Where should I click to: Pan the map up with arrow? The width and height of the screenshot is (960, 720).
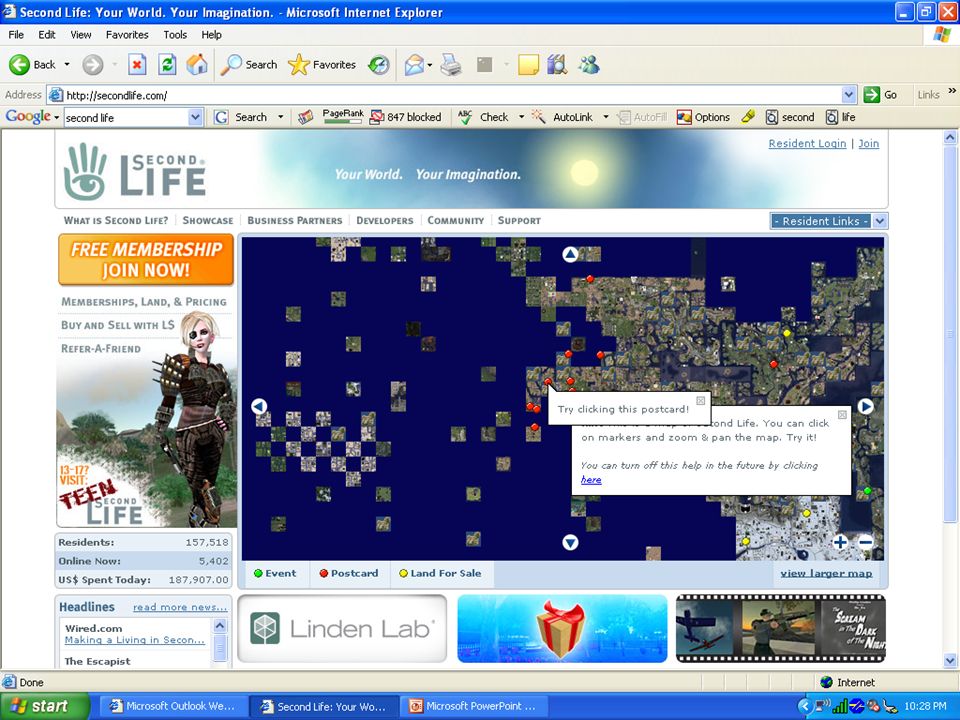pos(570,254)
